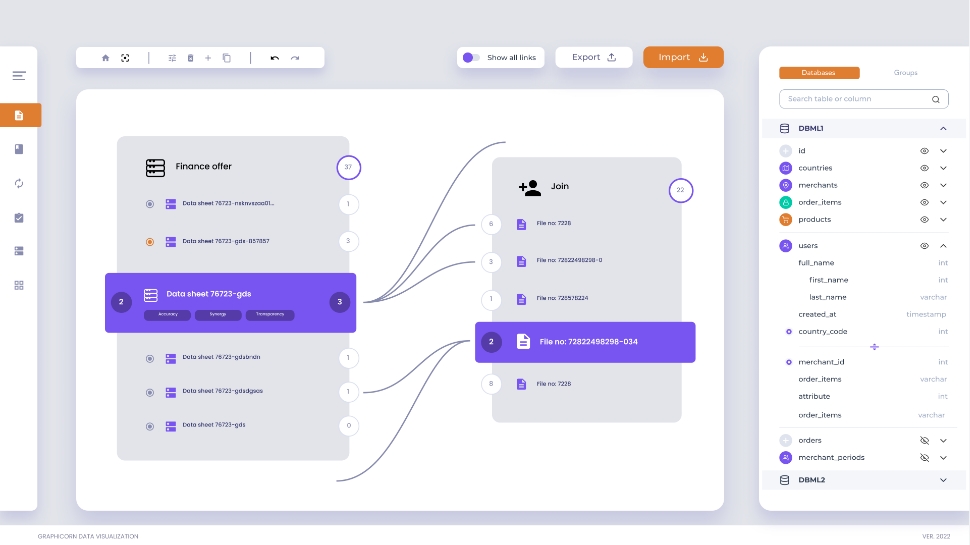970x545 pixels.
Task: Select radio for Data sheet 76723-gdabndn
Action: 150,359
